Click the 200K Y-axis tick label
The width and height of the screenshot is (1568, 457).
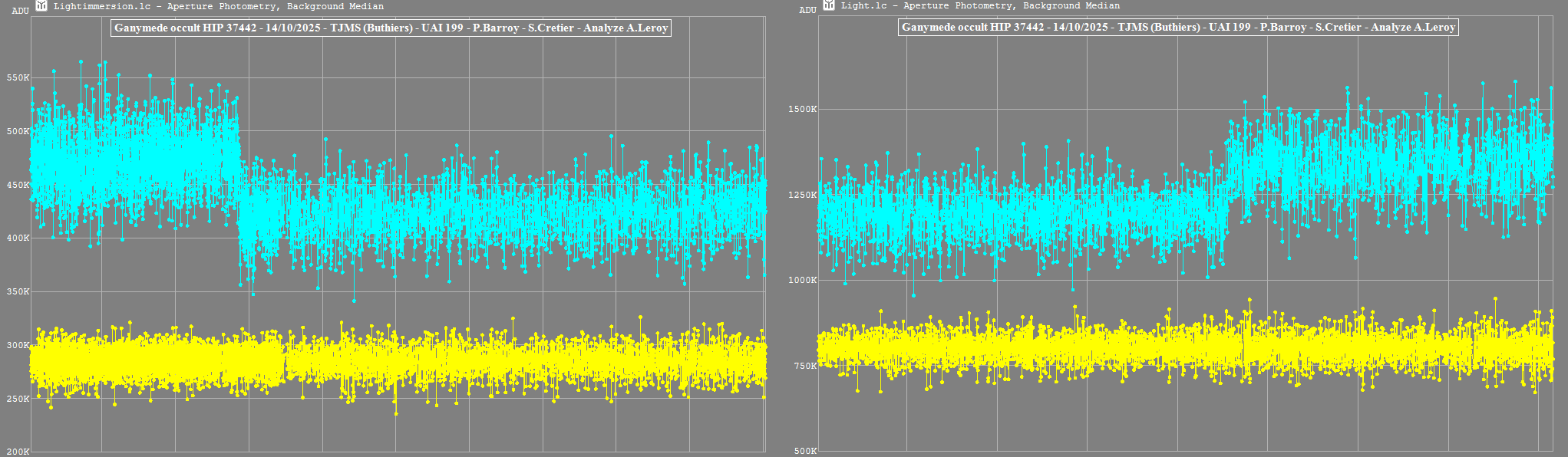point(18,452)
